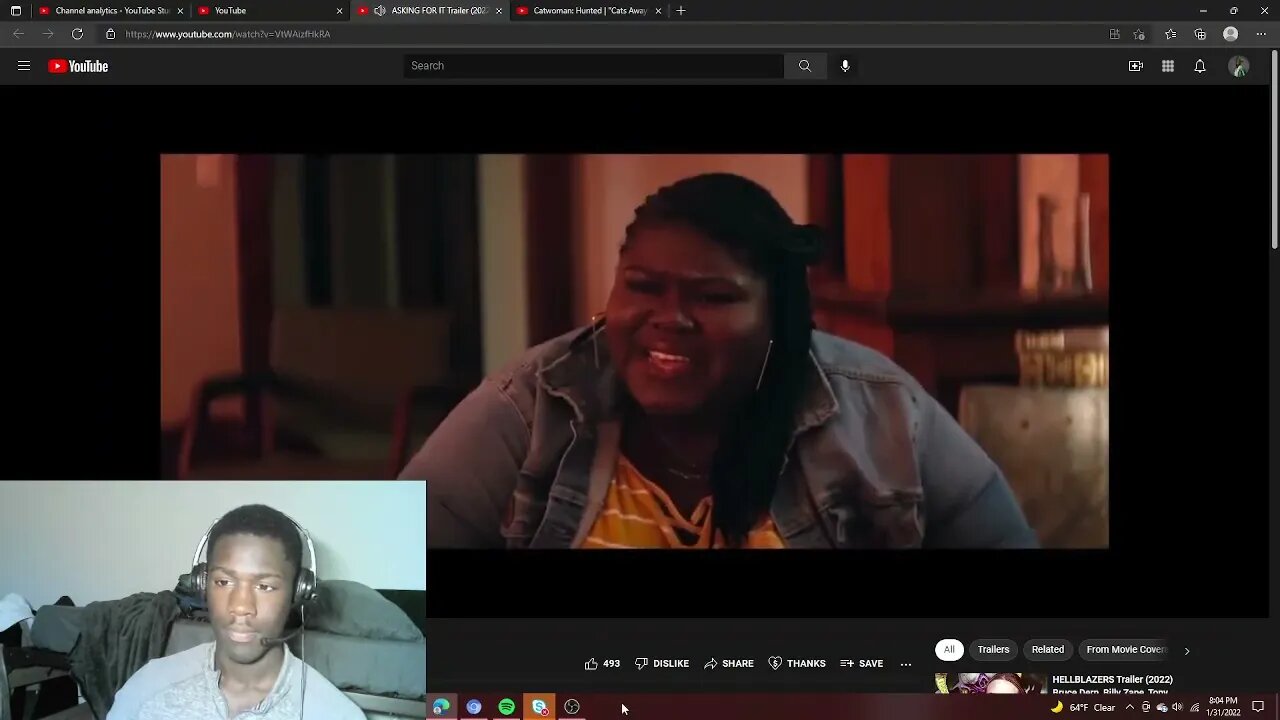Show hidden system tray icons chevron
1280x720 pixels.
pos(1130,707)
